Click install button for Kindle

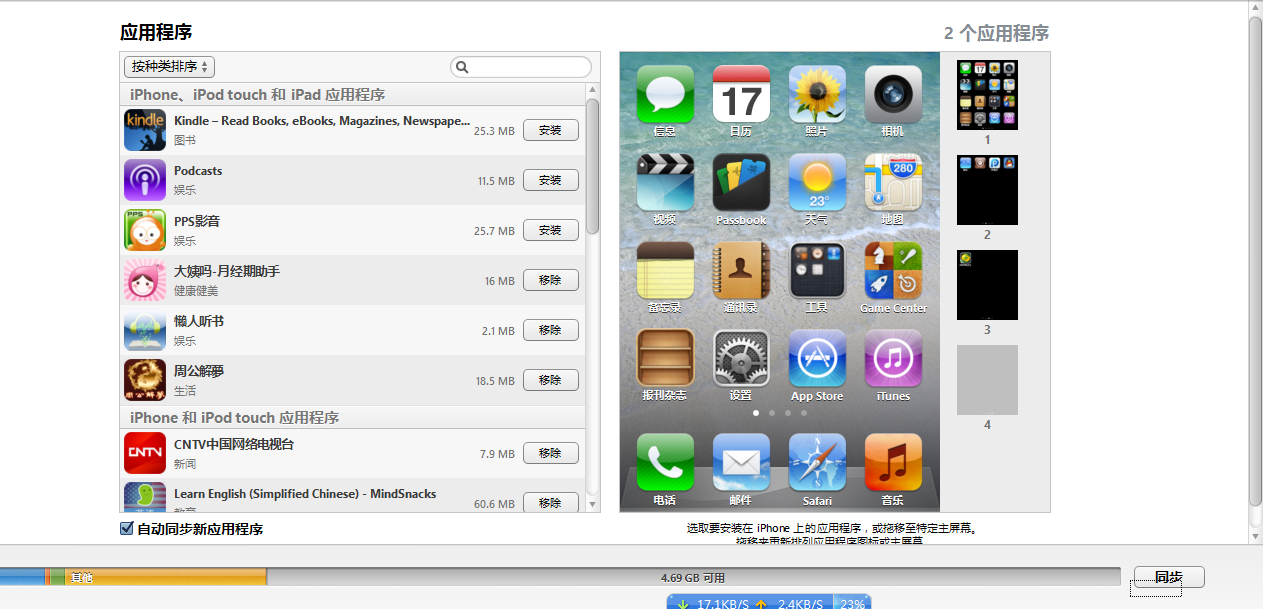pos(550,130)
